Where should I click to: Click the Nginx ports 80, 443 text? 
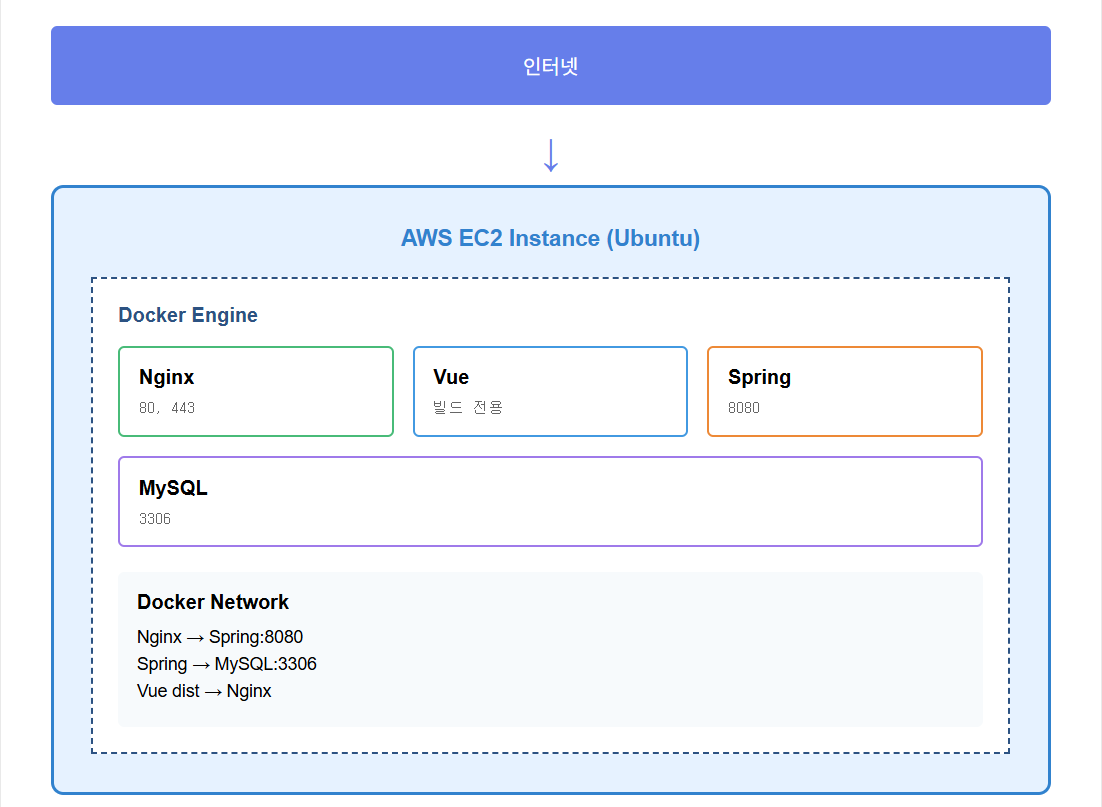coord(167,408)
